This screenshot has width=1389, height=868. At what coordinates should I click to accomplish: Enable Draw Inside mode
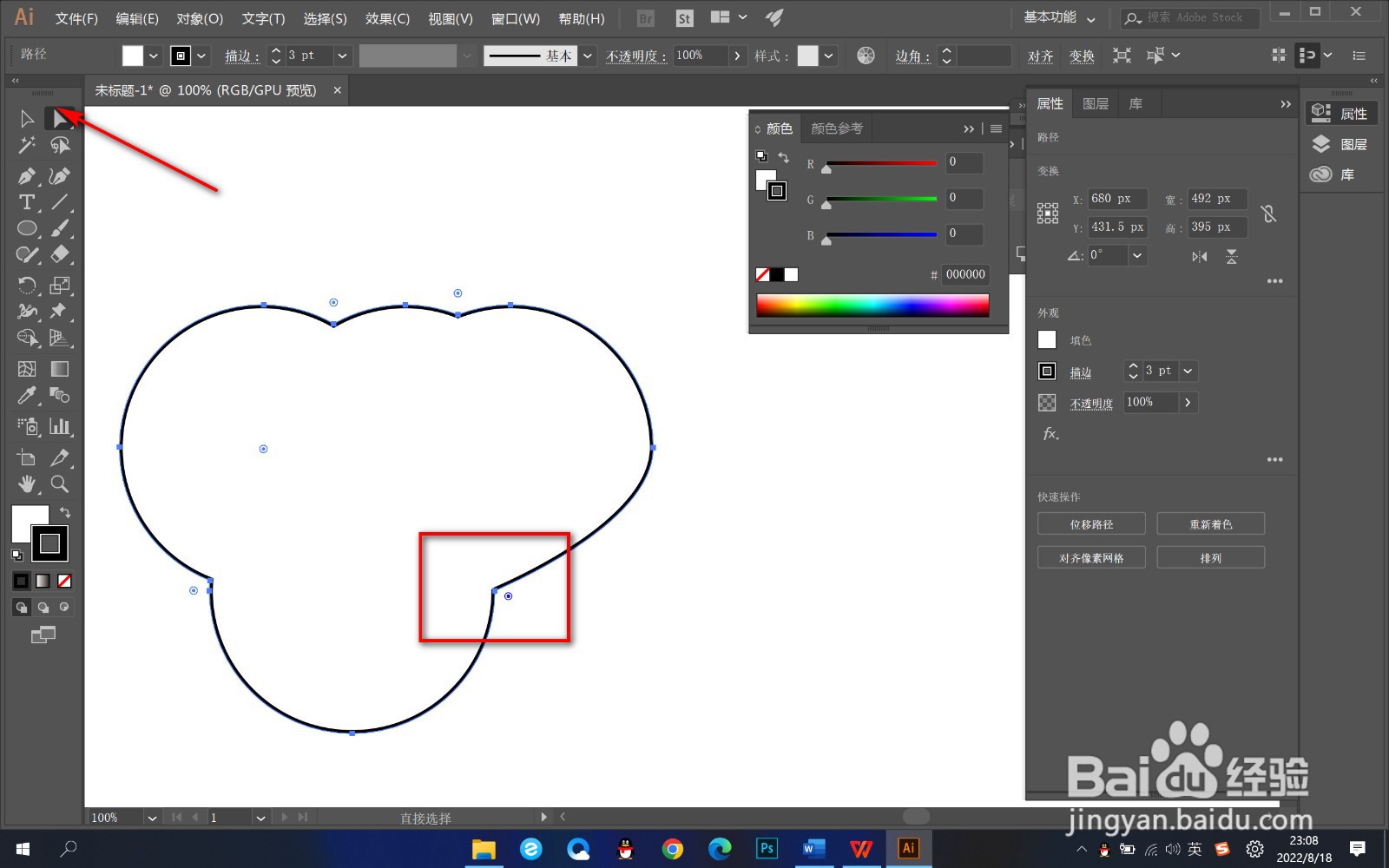coord(63,607)
